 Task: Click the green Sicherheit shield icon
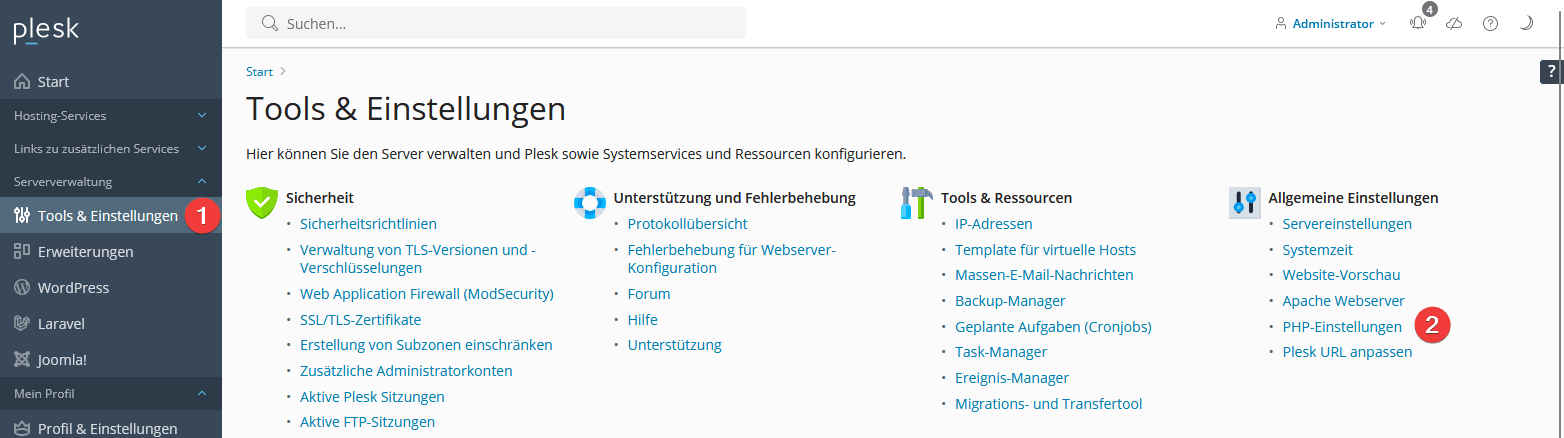pyautogui.click(x=262, y=202)
